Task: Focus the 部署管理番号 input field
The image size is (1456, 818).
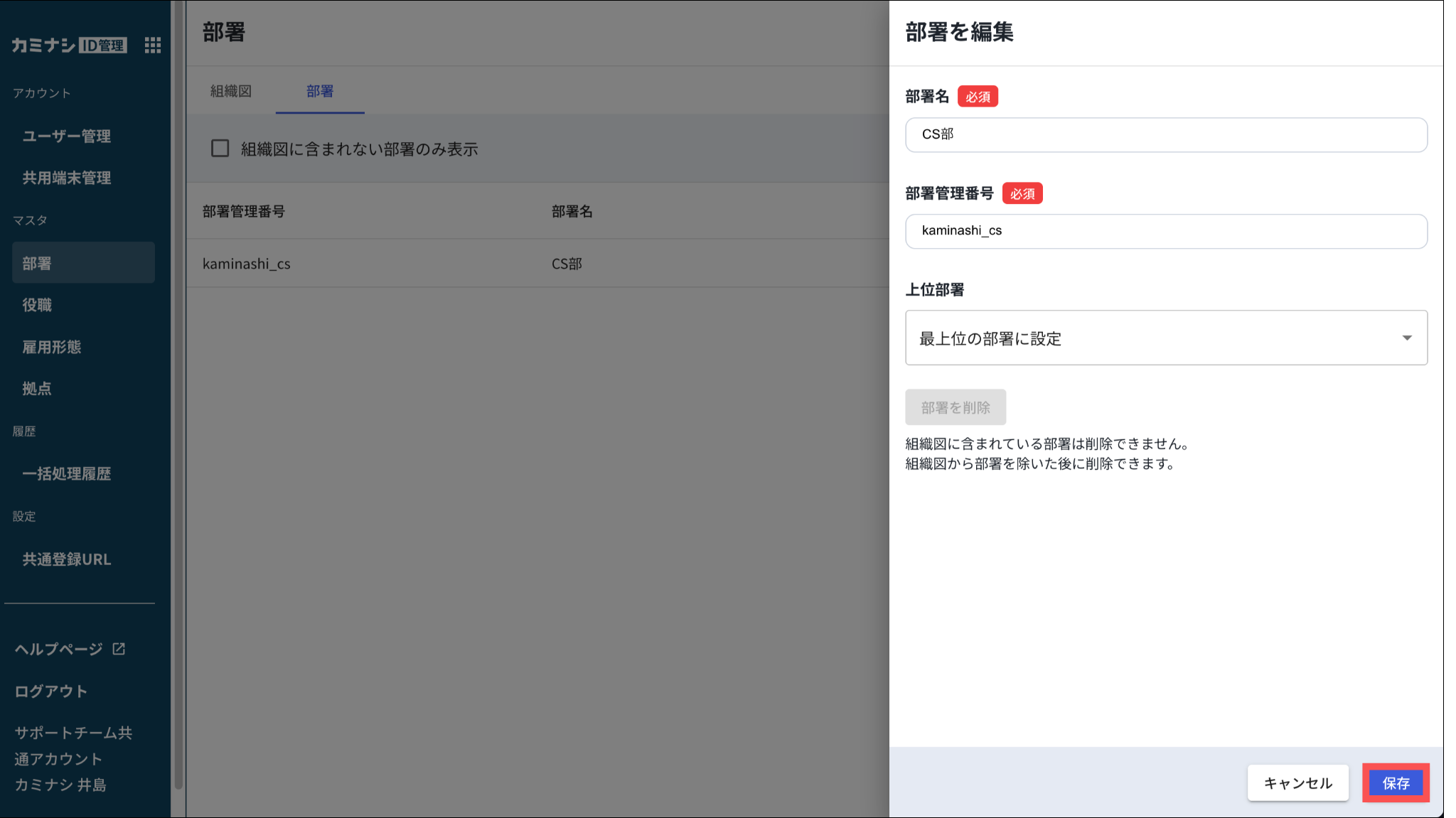Action: tap(1166, 232)
